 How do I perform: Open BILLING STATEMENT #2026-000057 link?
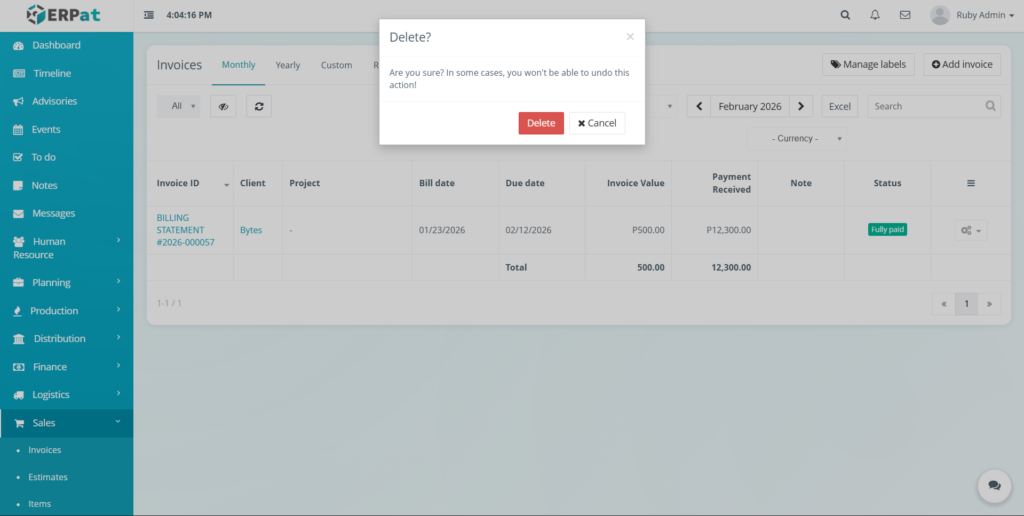click(185, 230)
